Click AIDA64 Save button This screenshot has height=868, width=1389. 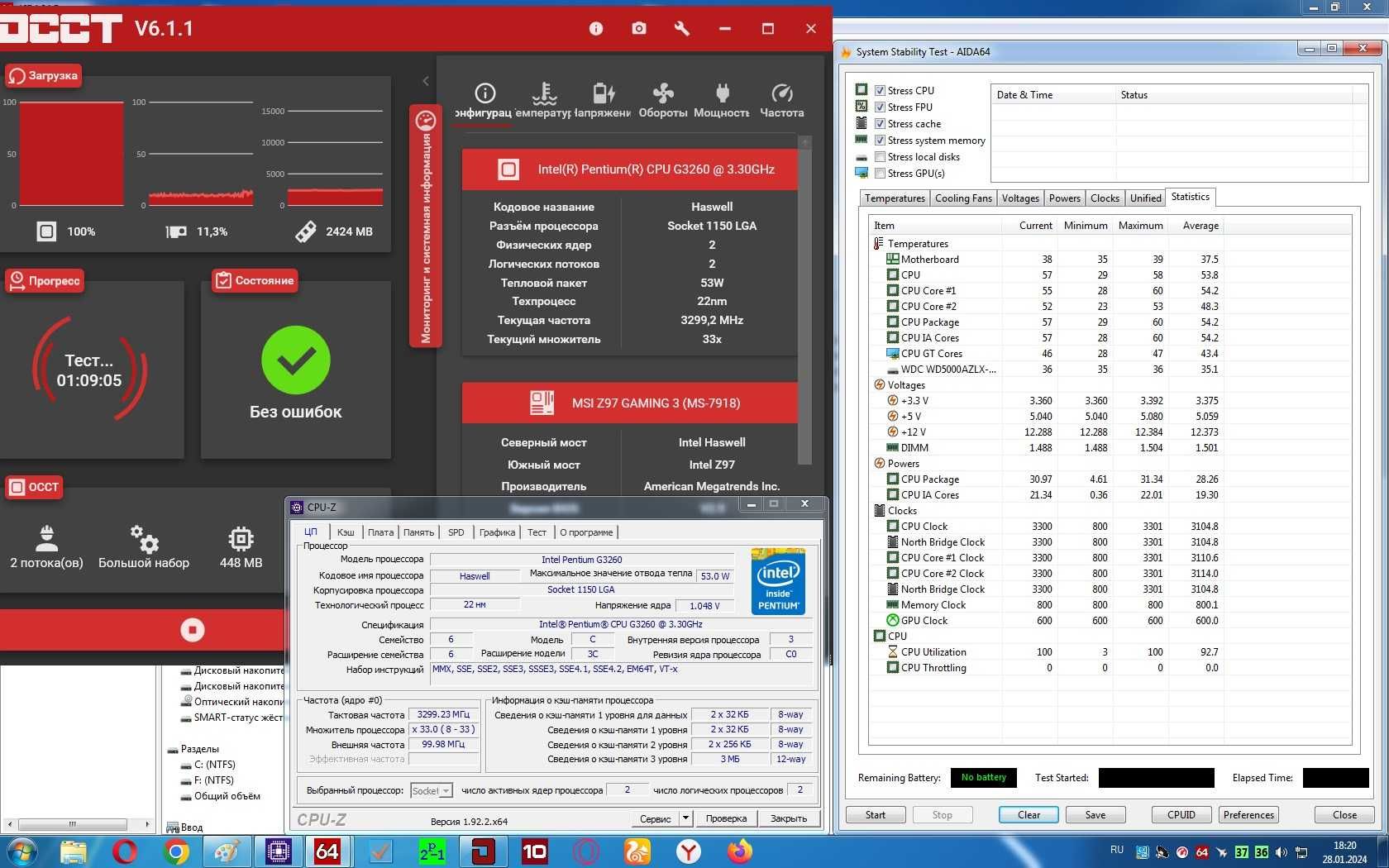(x=1095, y=815)
